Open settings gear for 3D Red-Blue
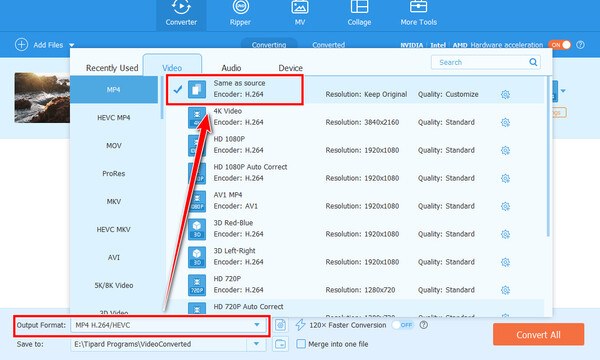This screenshot has height=360, width=600. [505, 234]
